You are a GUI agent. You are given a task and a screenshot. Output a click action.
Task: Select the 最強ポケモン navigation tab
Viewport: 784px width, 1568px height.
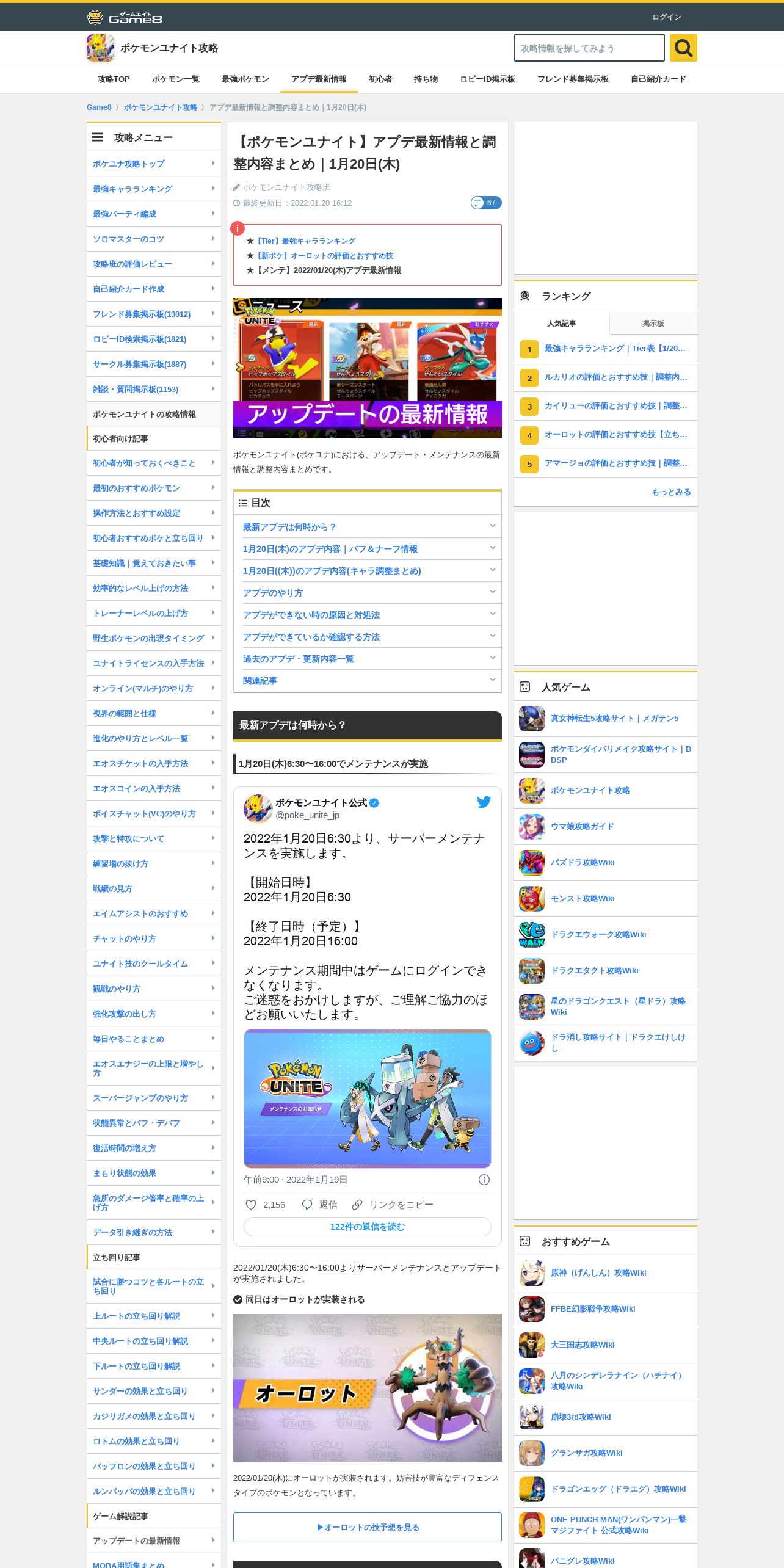(x=245, y=79)
